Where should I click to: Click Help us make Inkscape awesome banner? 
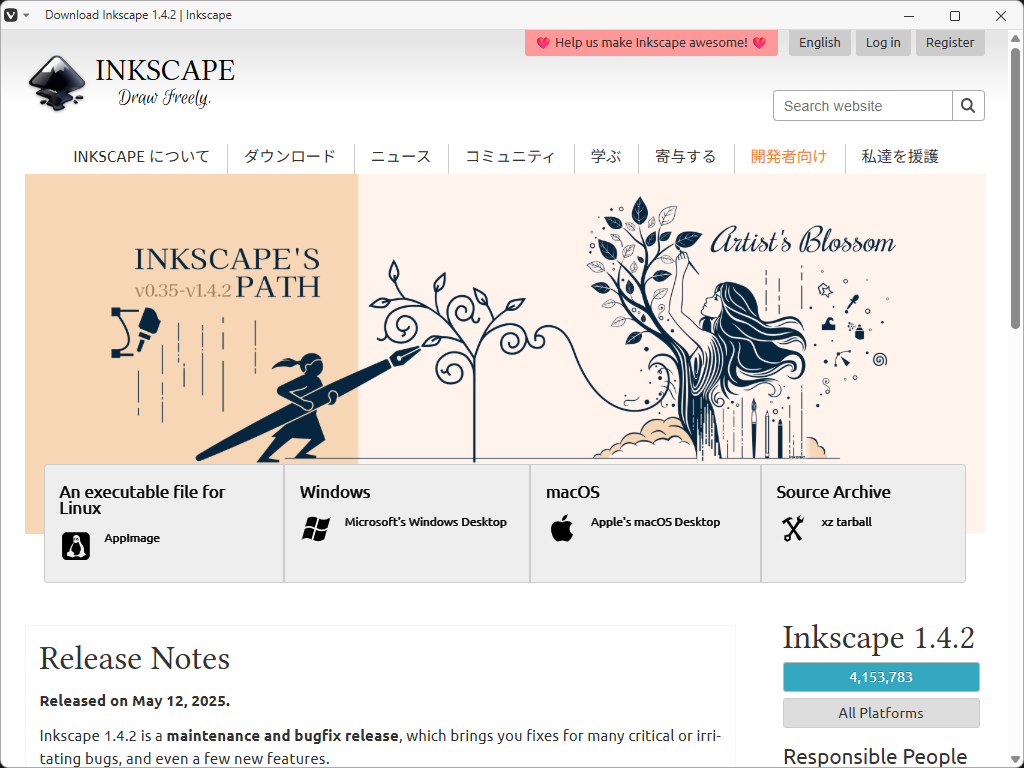coord(651,42)
